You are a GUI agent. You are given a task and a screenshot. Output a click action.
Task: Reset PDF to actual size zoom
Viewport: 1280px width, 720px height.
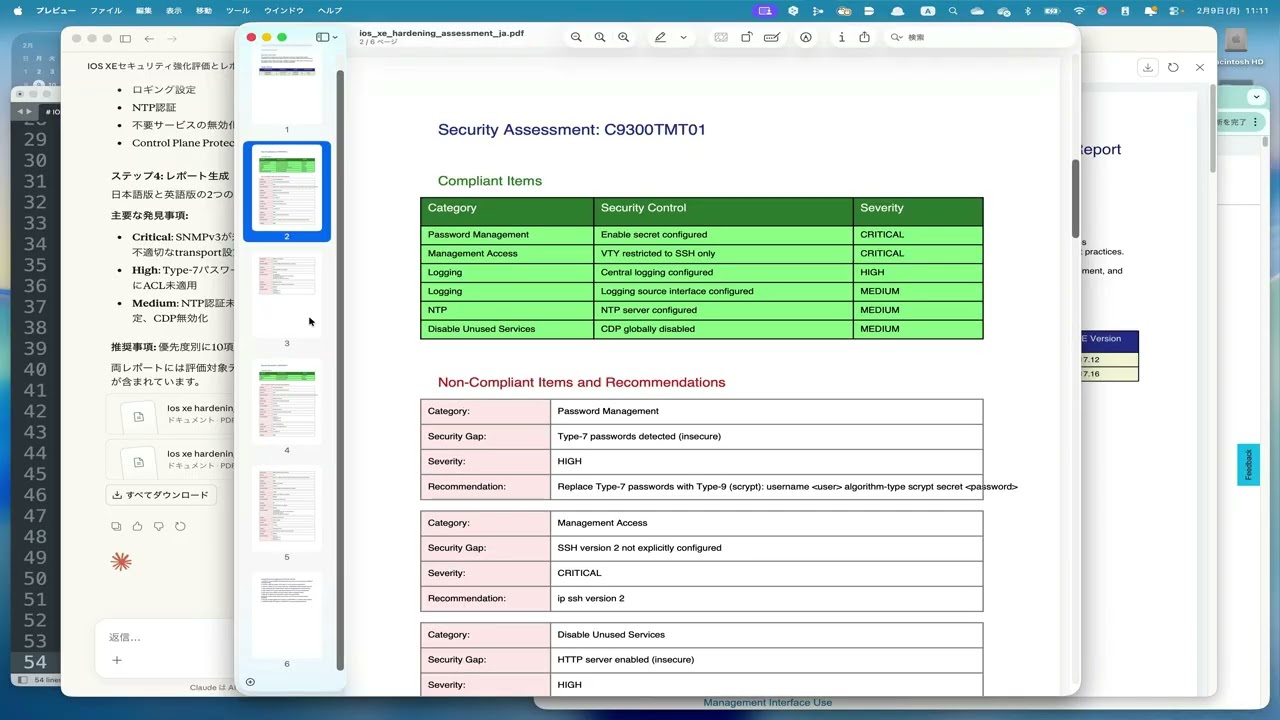pyautogui.click(x=600, y=37)
